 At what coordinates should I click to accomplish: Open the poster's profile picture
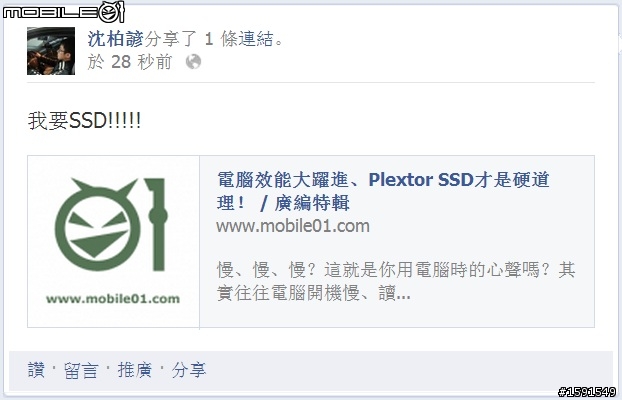pos(51,51)
